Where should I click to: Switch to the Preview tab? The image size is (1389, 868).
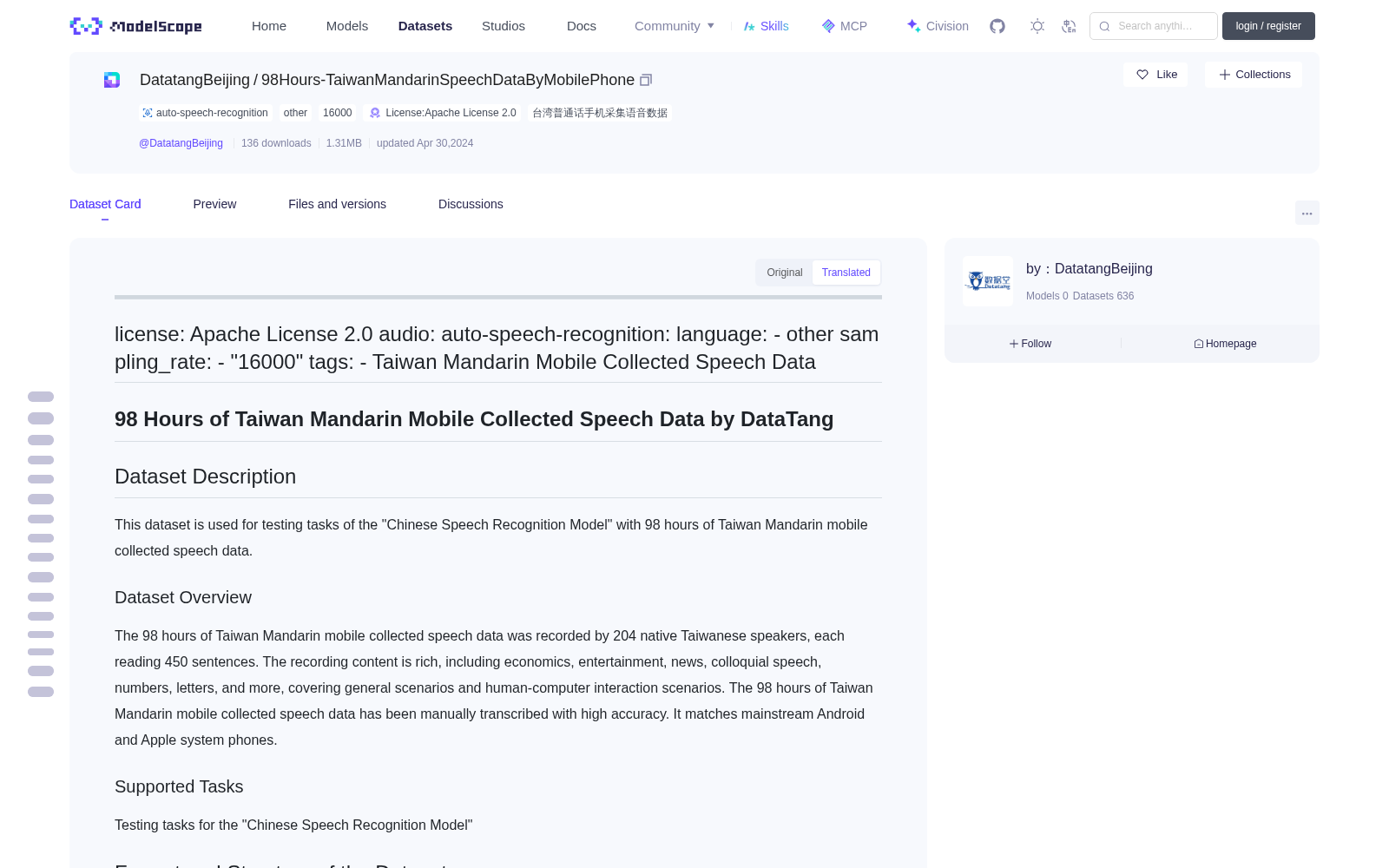(214, 204)
